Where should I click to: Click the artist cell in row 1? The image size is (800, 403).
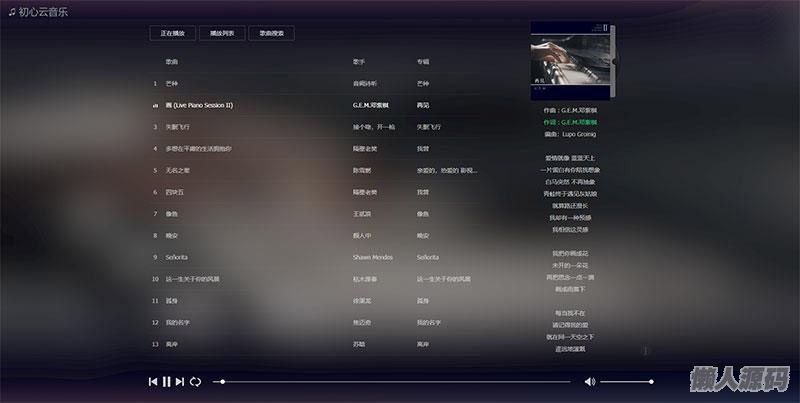[365, 84]
